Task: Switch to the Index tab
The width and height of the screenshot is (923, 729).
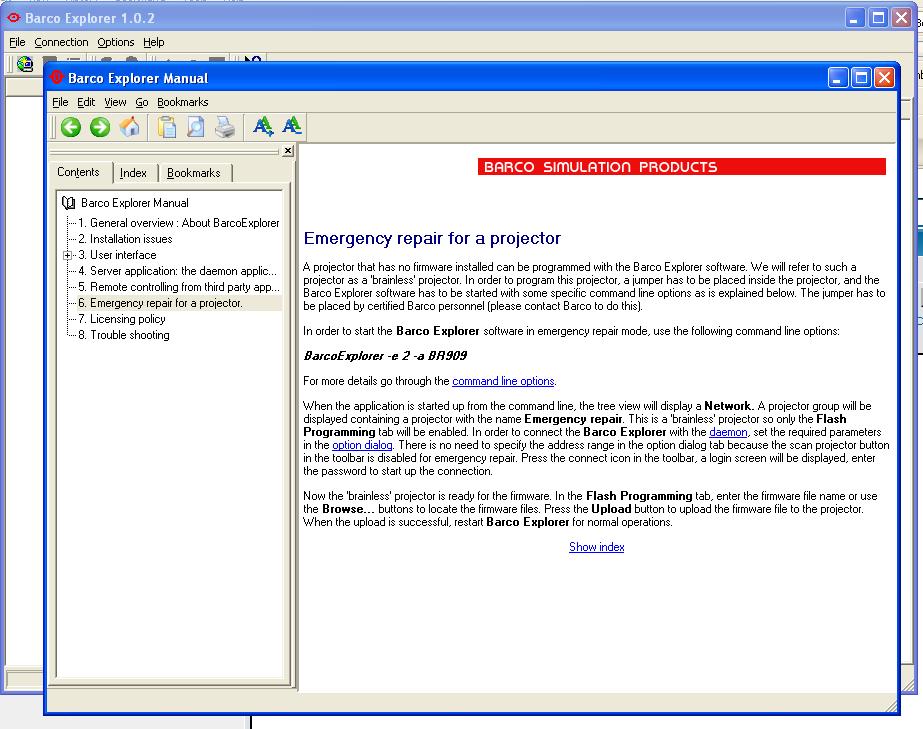Action: (x=133, y=173)
